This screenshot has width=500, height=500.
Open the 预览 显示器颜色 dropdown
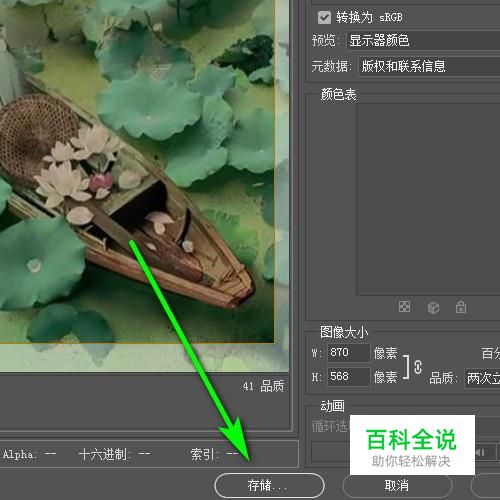tap(423, 41)
